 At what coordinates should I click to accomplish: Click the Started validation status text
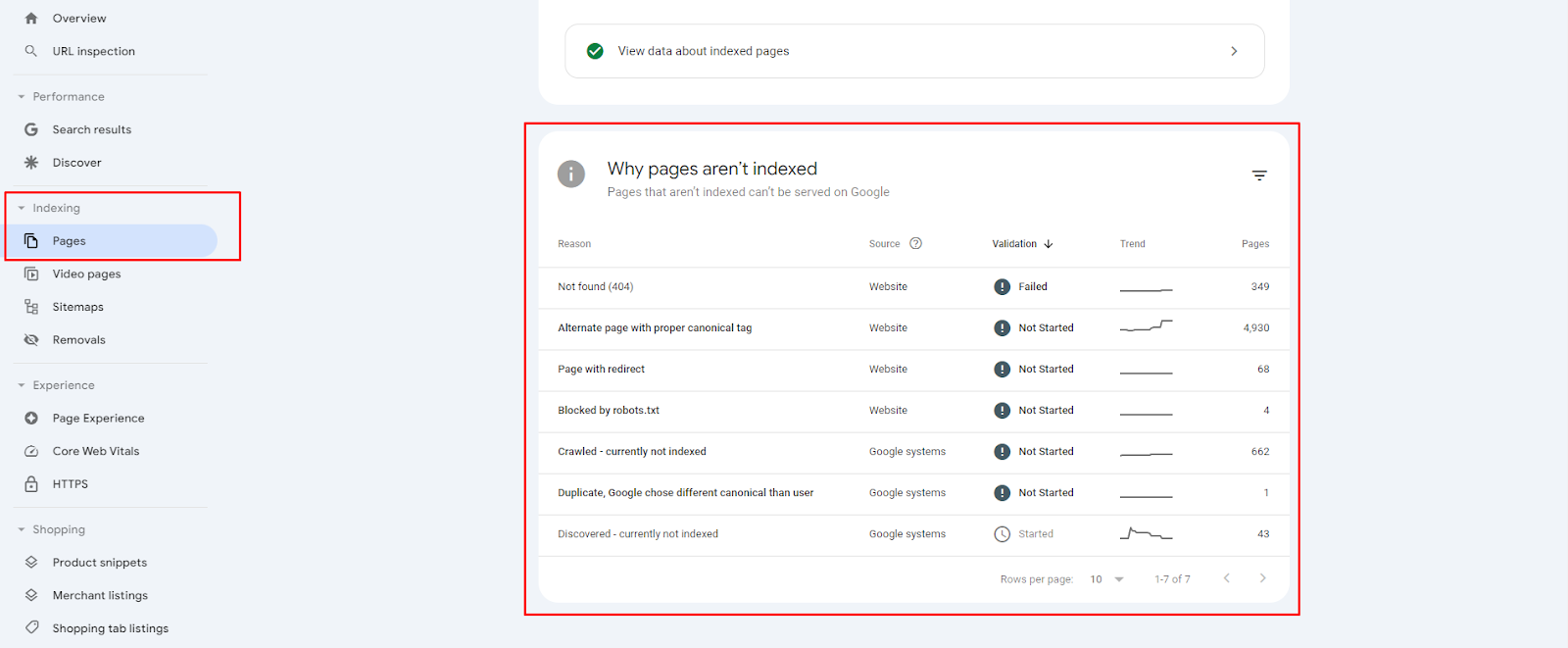tap(1036, 534)
